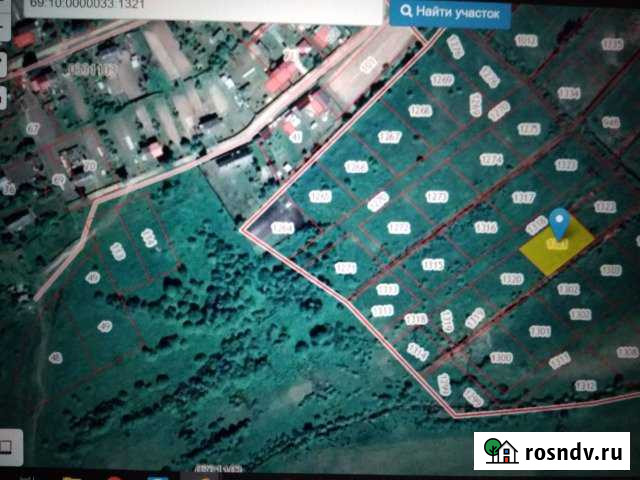Screen dimensions: 640x480
Task: Select parcel labeled 1320
Action: (x=512, y=279)
